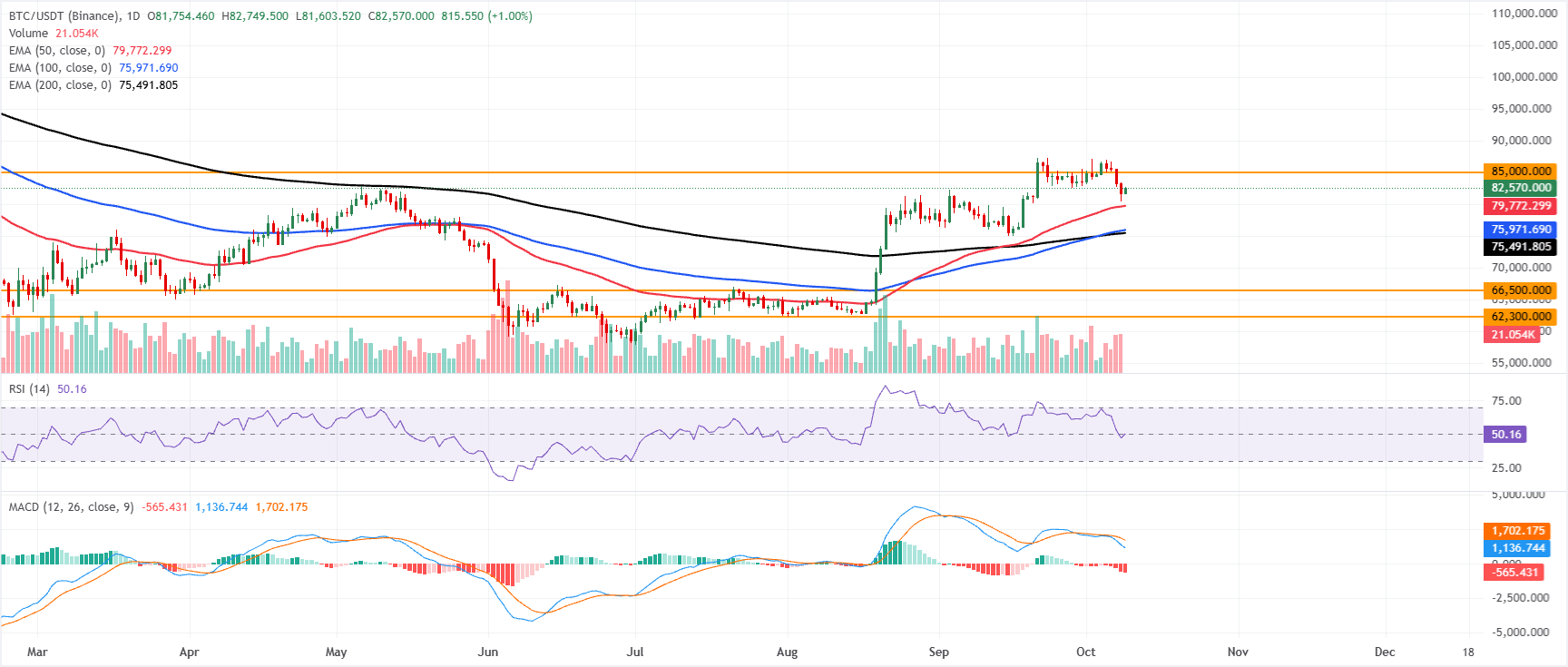The width and height of the screenshot is (1568, 667).
Task: Click the -5,000.000 MACD scale value
Action: 1520,633
